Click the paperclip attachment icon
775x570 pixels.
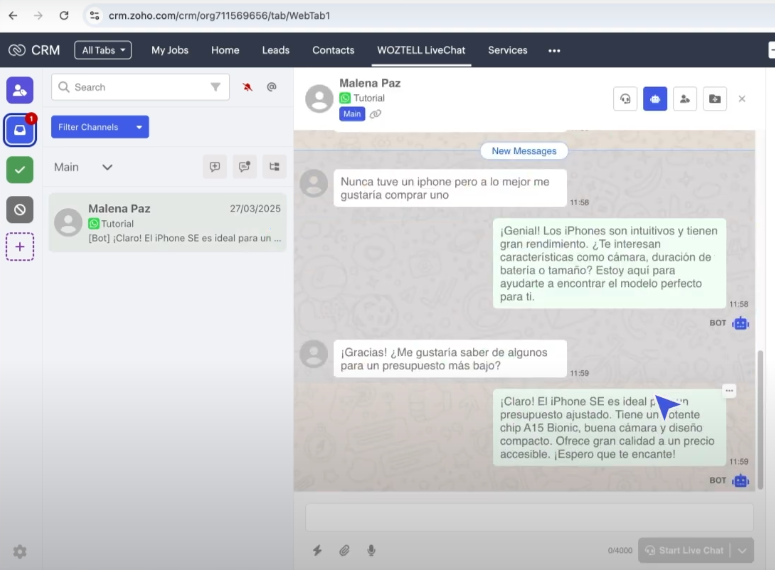(x=344, y=550)
